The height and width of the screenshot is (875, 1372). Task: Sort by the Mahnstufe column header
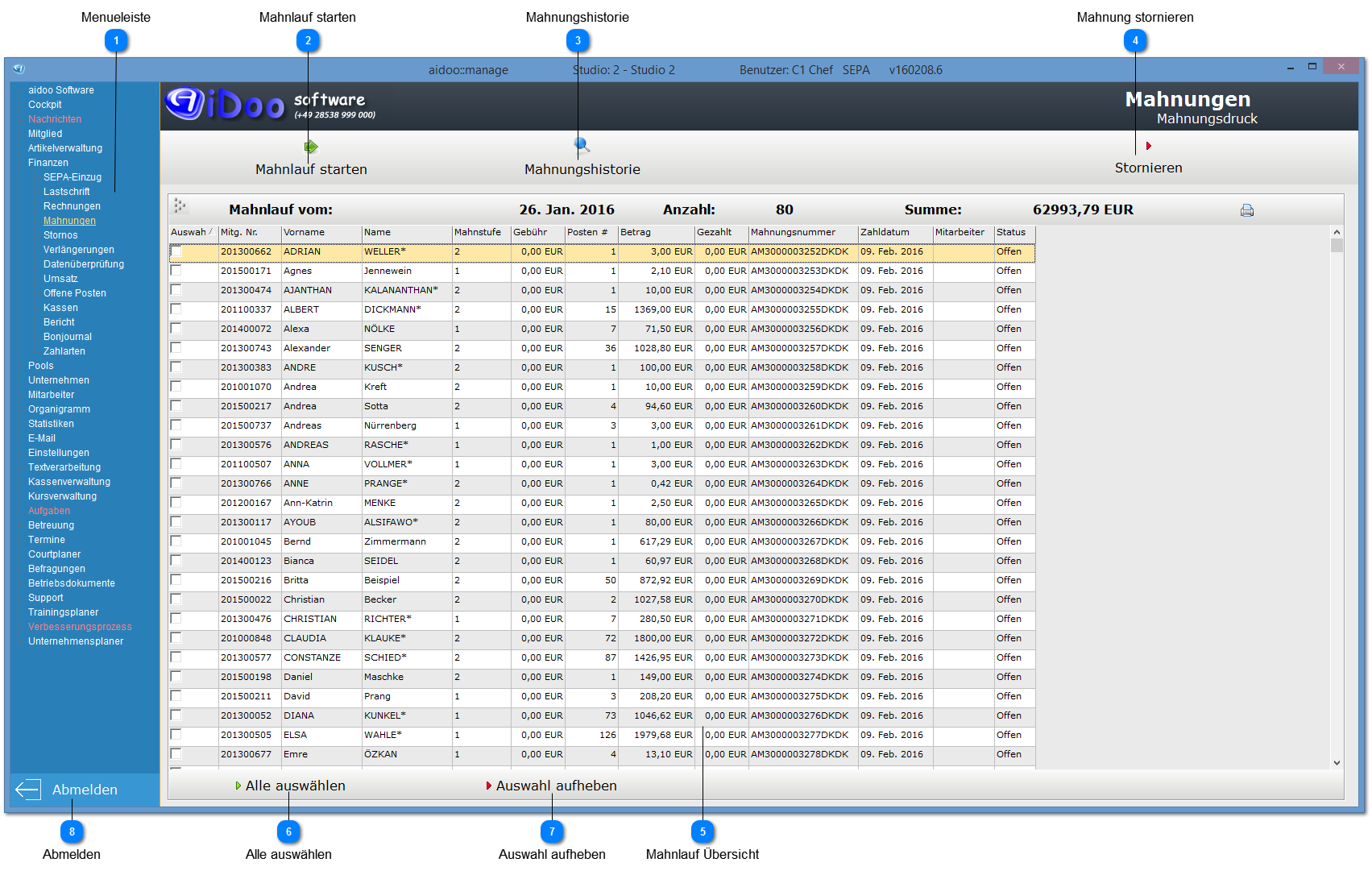tap(482, 232)
